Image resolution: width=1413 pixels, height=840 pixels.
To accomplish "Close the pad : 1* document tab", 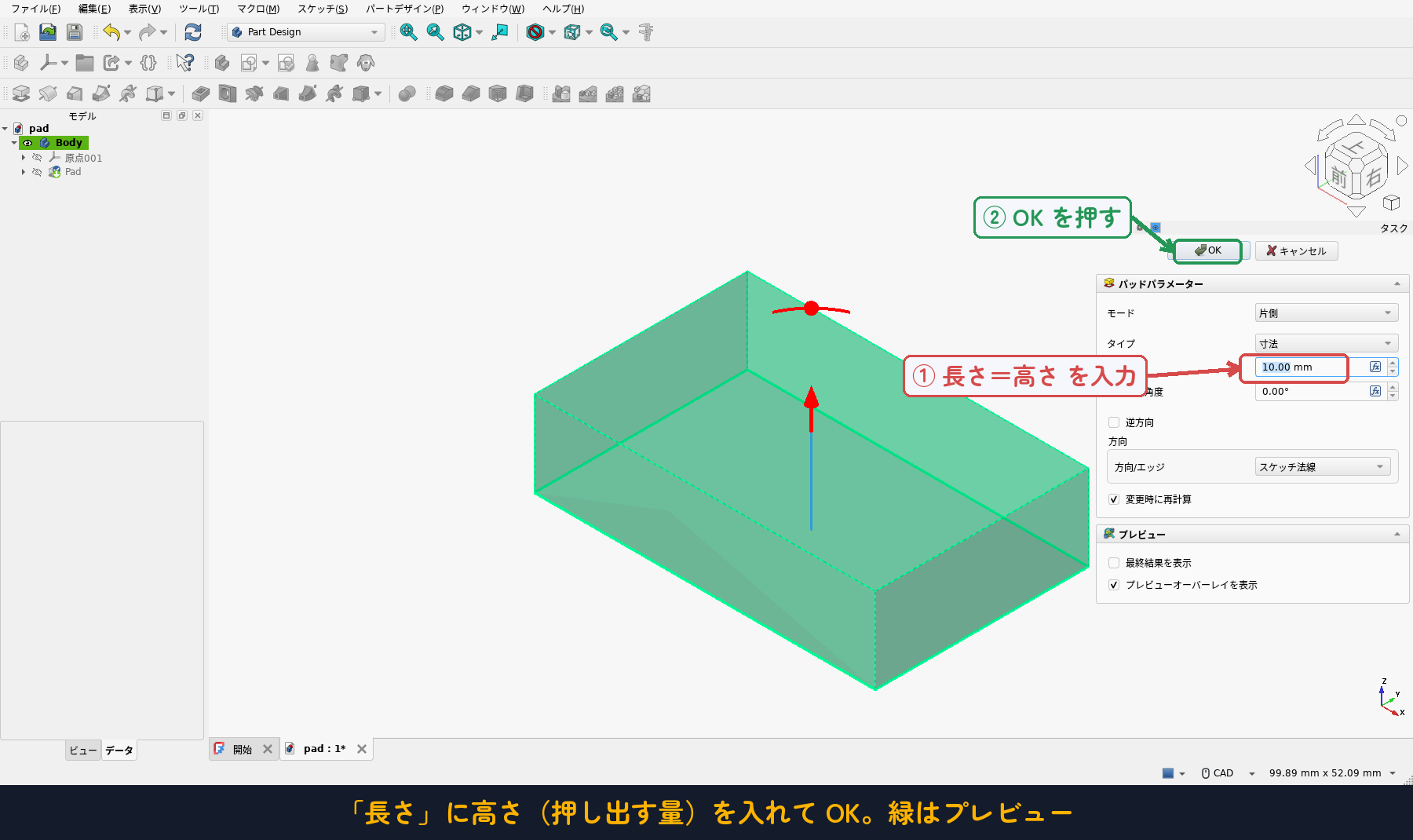I will pyautogui.click(x=362, y=749).
